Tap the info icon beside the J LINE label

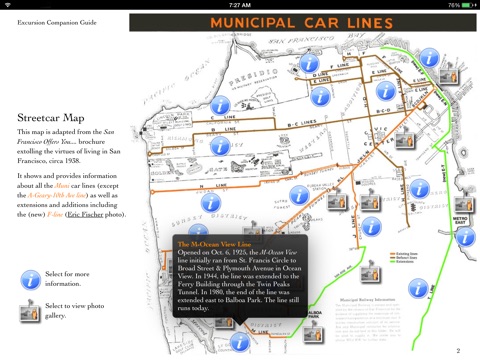[371, 227]
